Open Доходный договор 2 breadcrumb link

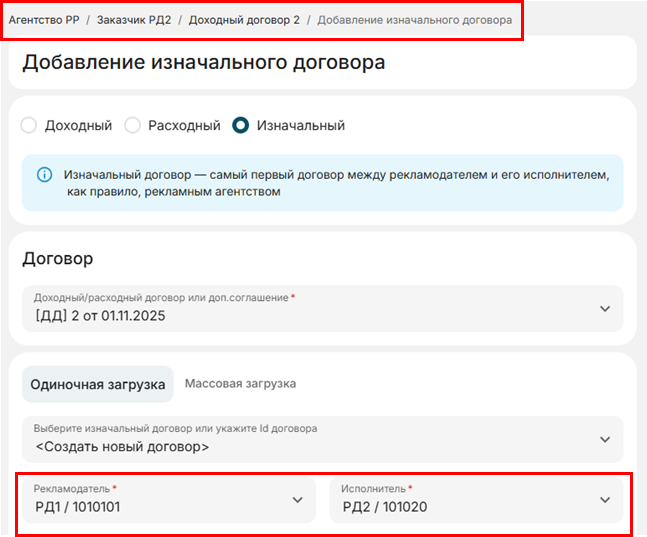(x=243, y=20)
